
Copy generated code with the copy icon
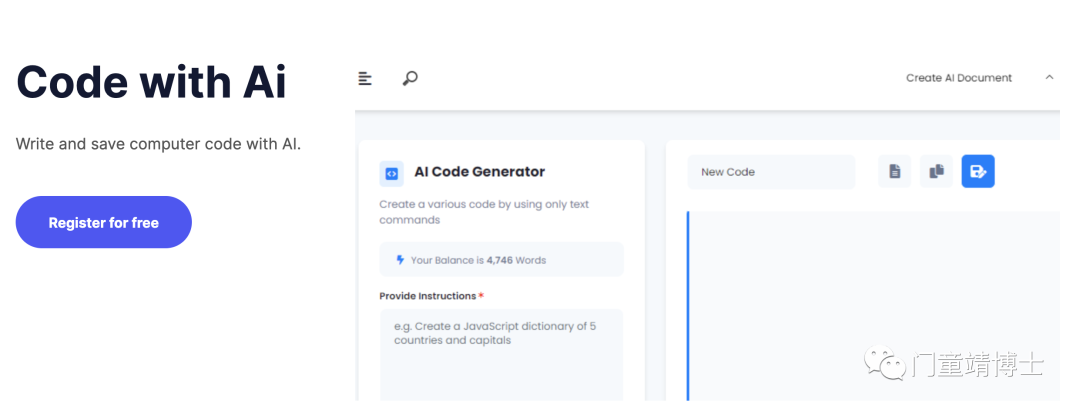pos(937,172)
